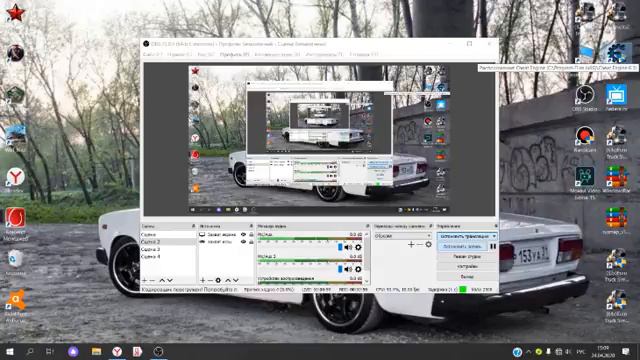Undock the Audio Mixer panel via header icon

(x=367, y=226)
